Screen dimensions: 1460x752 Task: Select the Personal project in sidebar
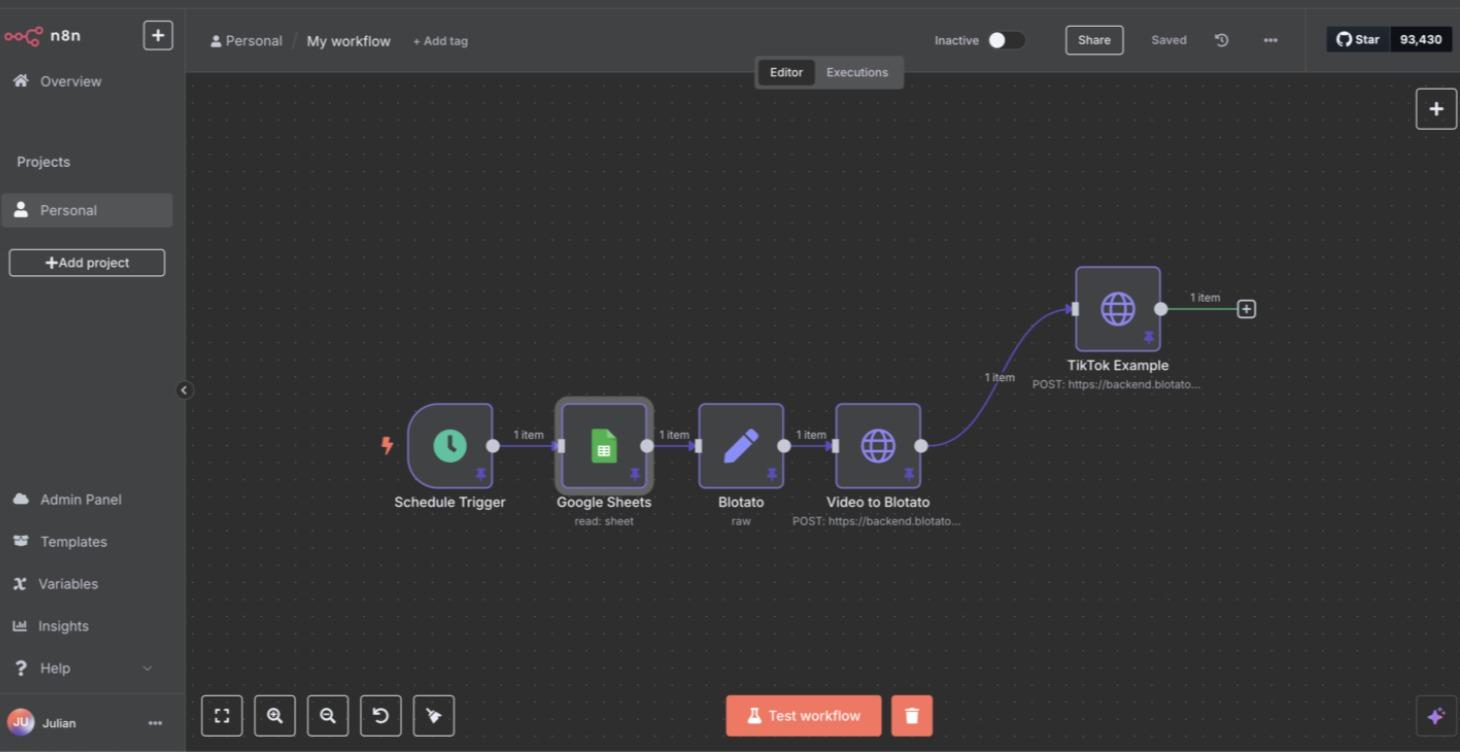(87, 210)
